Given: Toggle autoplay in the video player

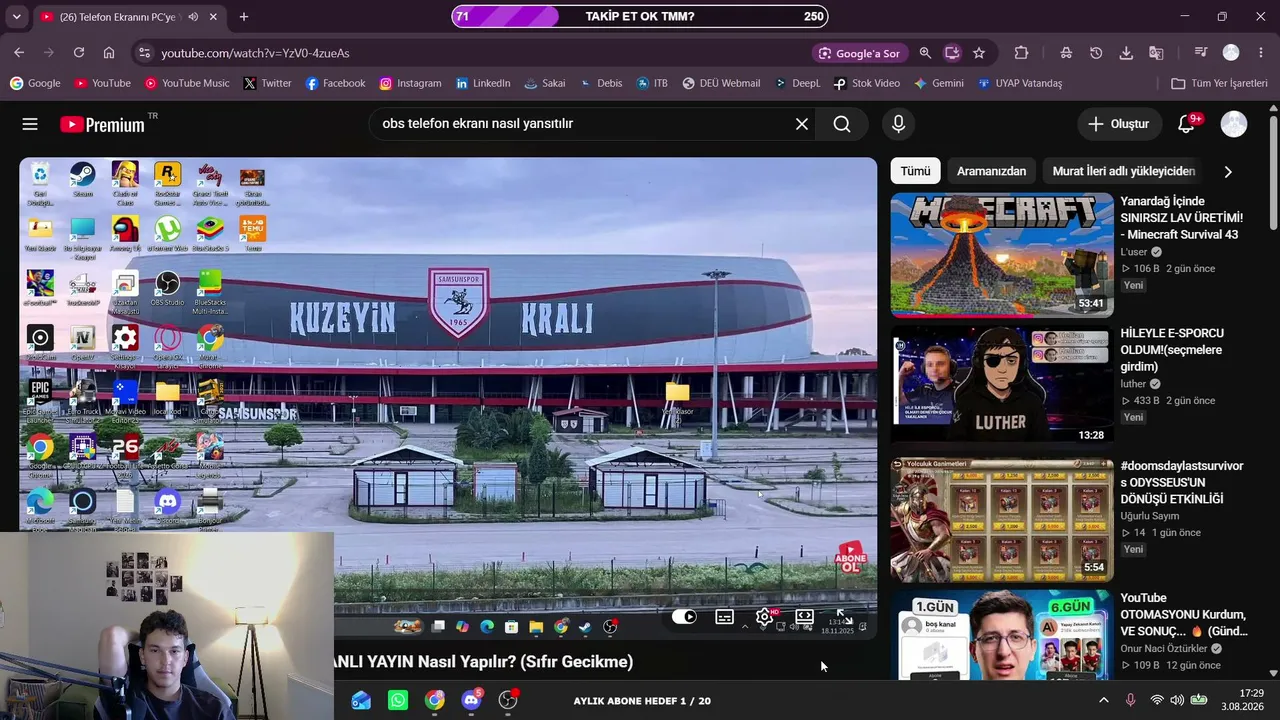Looking at the screenshot, I should 684,617.
